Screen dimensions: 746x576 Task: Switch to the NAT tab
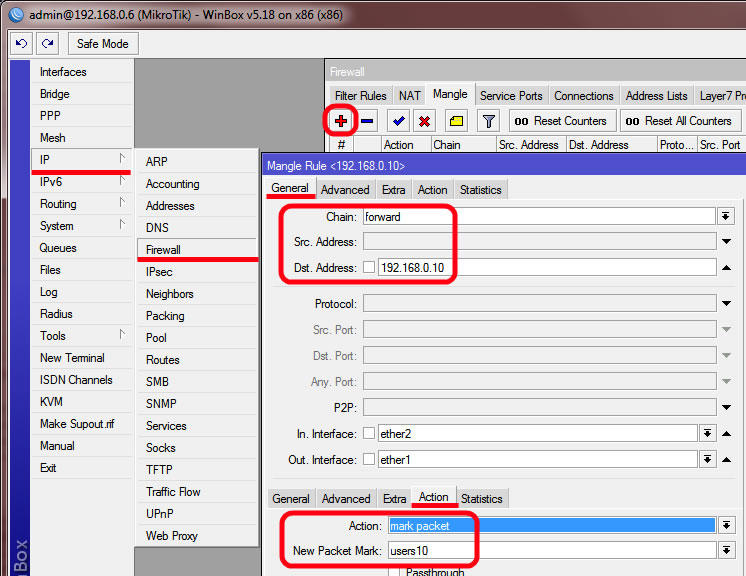[x=410, y=96]
